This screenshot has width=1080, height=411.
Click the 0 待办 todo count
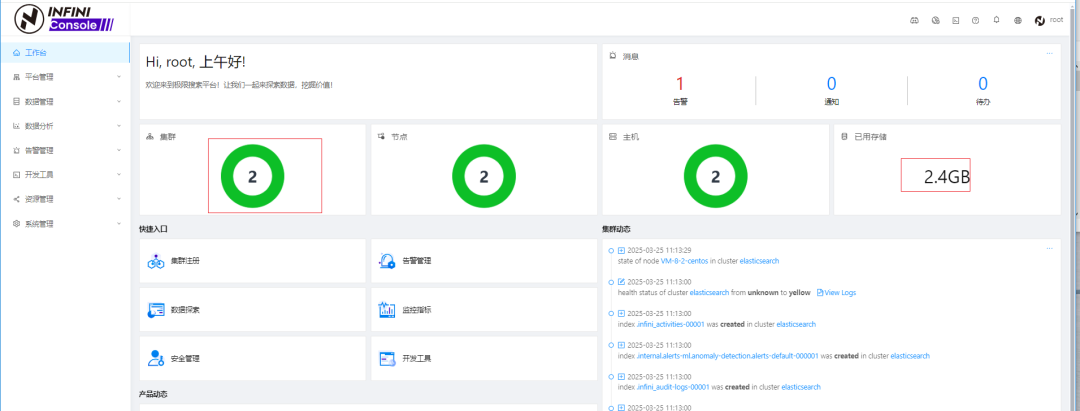click(983, 84)
